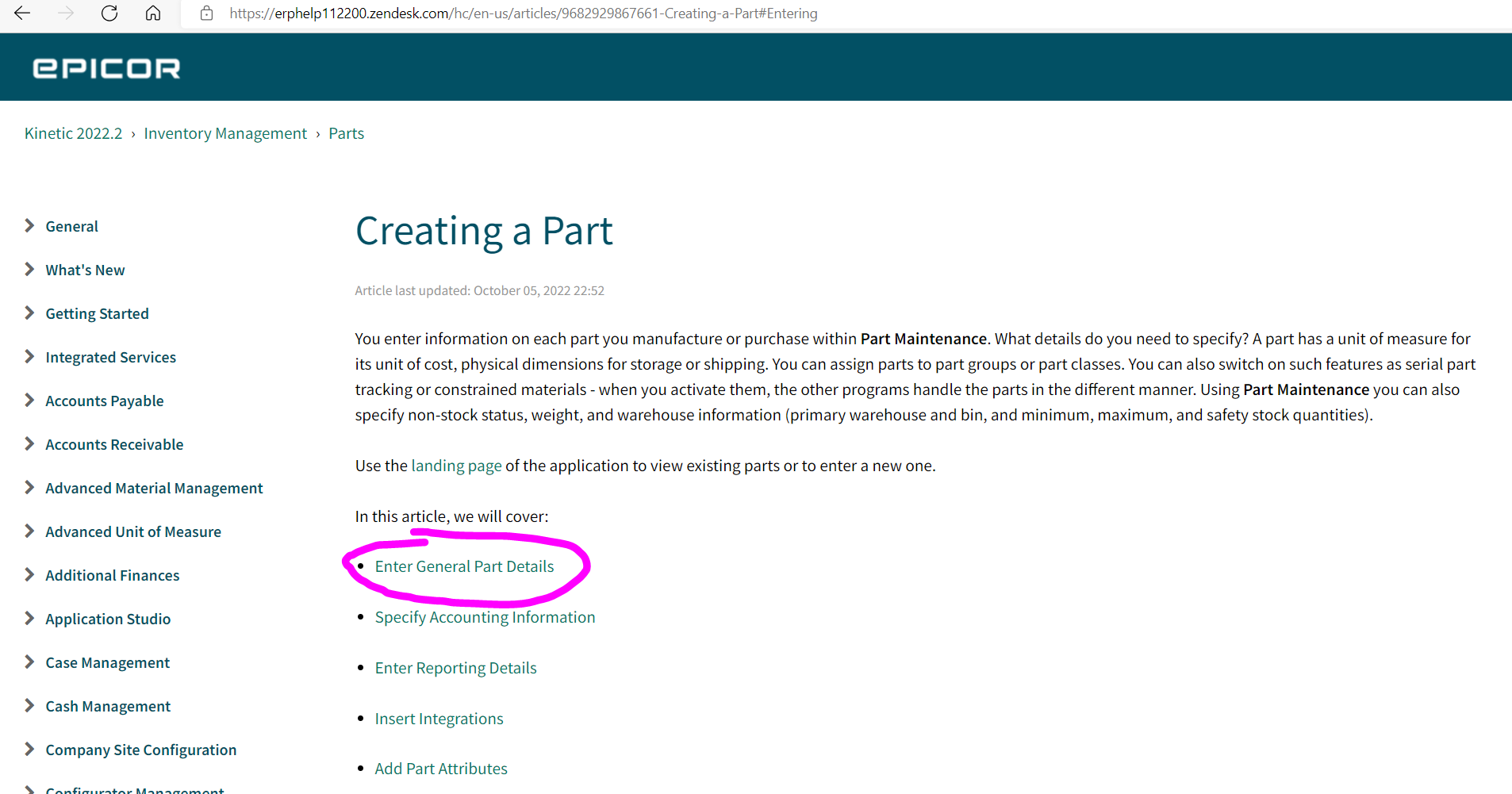Jump to Insert Integrations section
This screenshot has width=1512, height=794.
coord(439,719)
